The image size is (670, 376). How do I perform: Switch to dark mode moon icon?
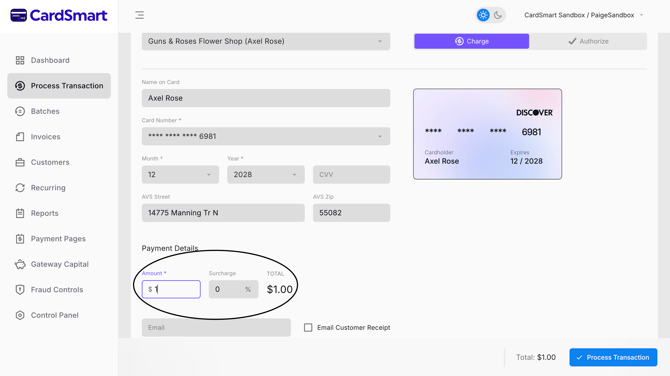tap(498, 15)
